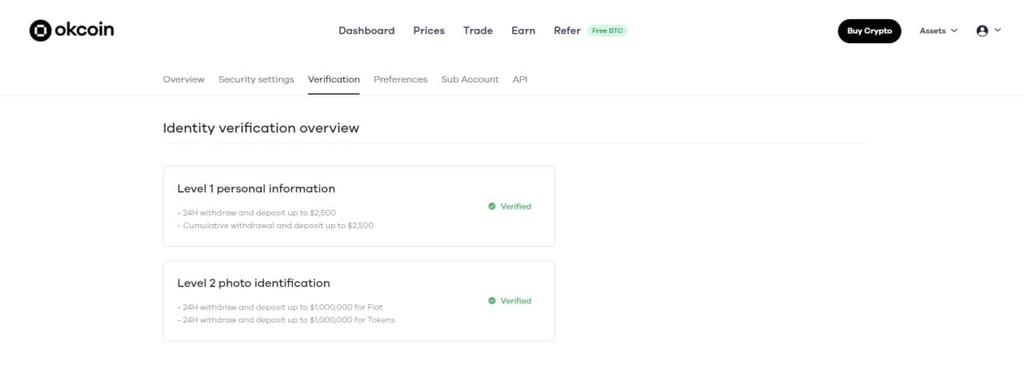This screenshot has height=368, width=1024.
Task: Open the Security settings tab
Action: (256, 80)
